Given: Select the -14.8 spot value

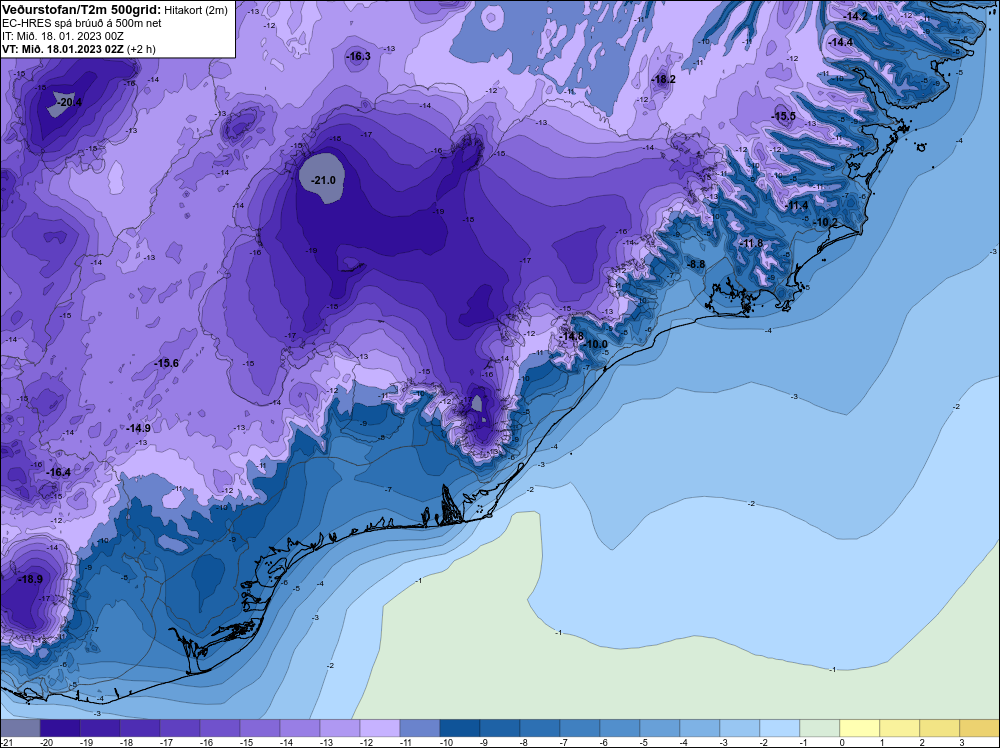Looking at the screenshot, I should [x=571, y=337].
